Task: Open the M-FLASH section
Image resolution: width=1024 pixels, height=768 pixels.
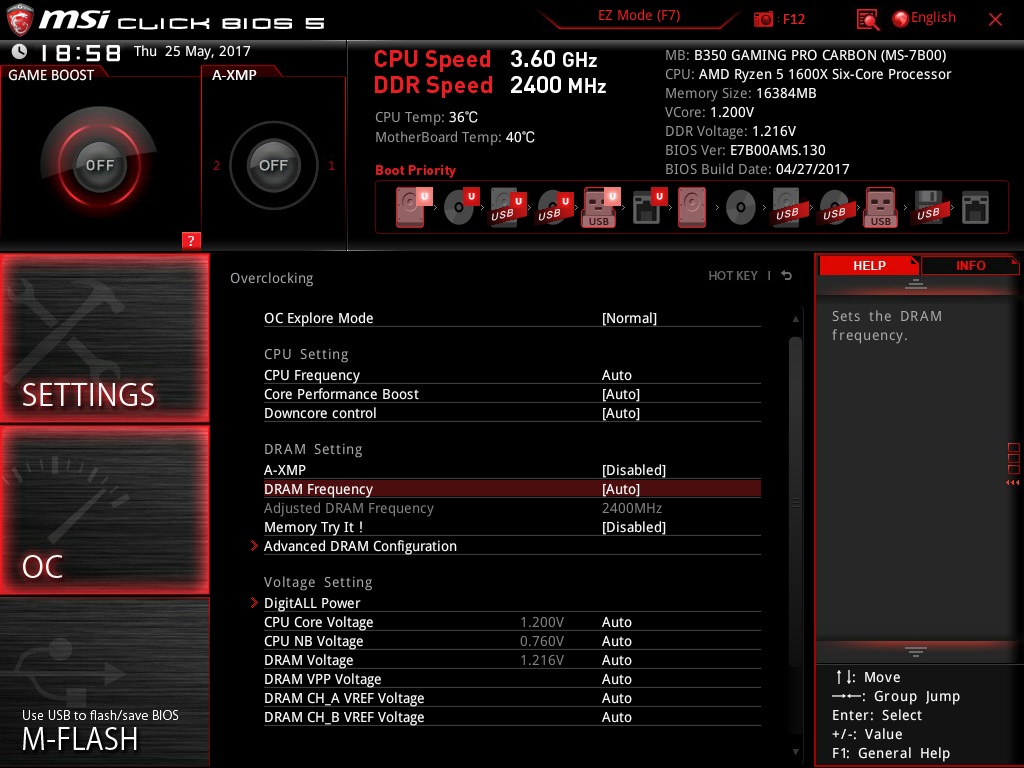Action: tap(104, 682)
